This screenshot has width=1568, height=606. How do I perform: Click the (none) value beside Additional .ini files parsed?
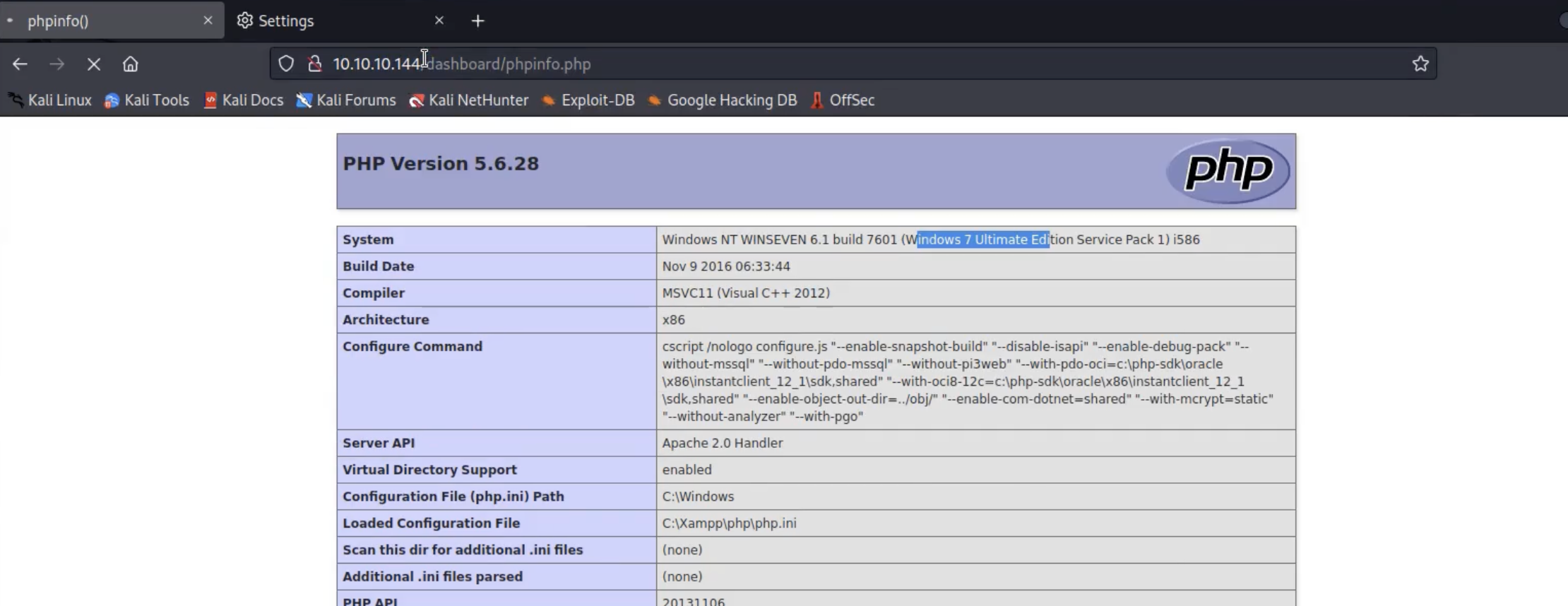[x=682, y=577]
